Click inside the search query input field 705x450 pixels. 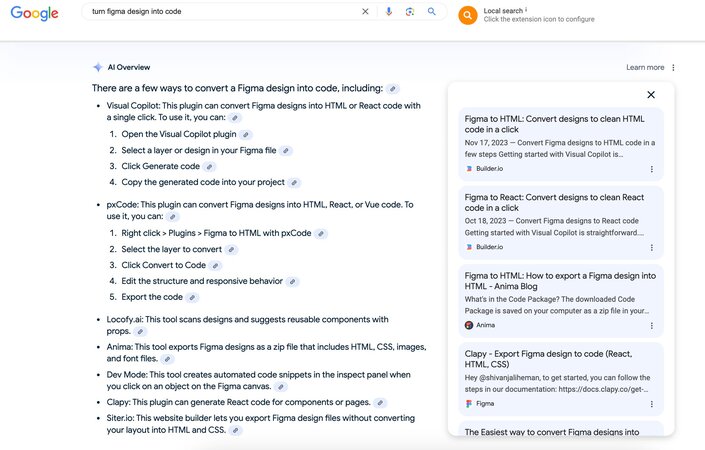tap(220, 12)
